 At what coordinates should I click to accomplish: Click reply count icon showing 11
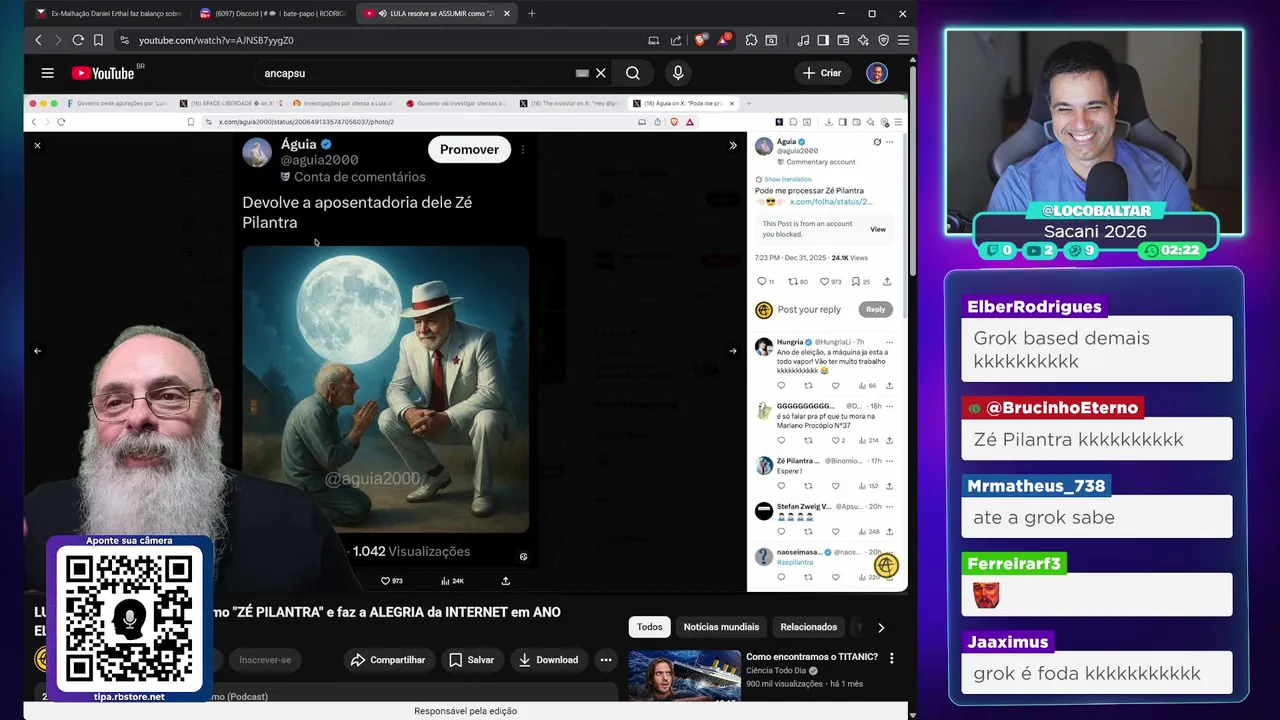764,282
